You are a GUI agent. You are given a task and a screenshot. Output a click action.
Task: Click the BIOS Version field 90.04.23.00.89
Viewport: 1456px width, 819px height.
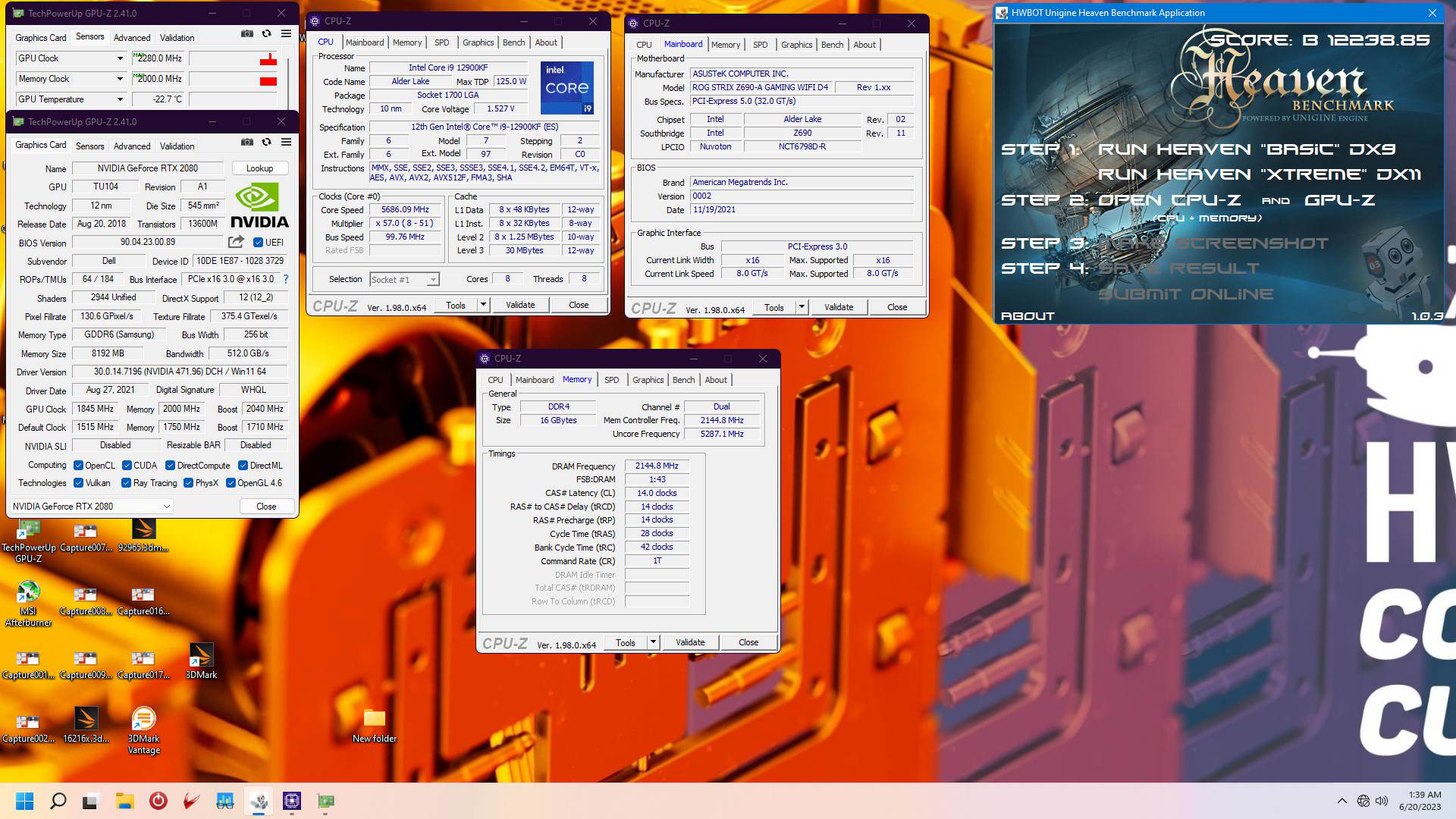tap(148, 243)
